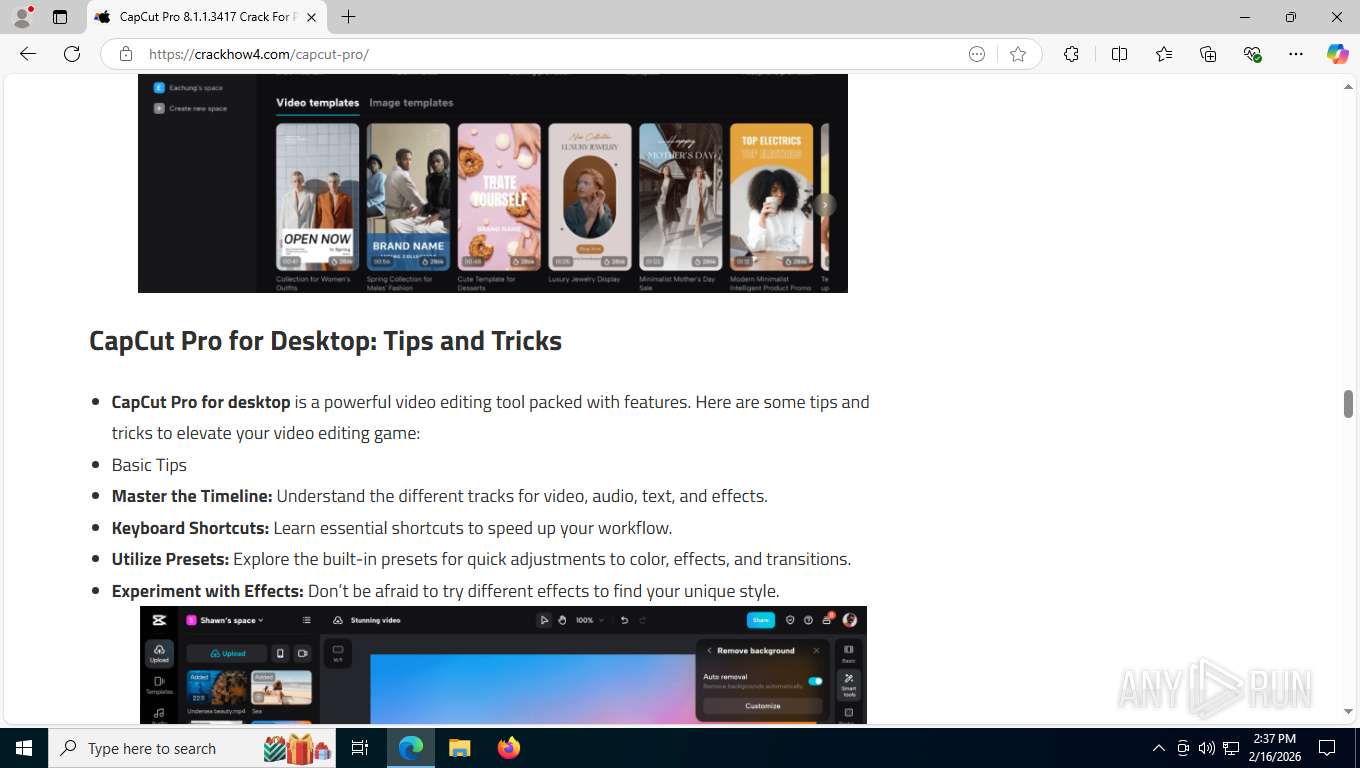The image size is (1360, 768).
Task: Click heading CapCut Pro for Desktop: Tips and Tricks
Action: coord(325,340)
